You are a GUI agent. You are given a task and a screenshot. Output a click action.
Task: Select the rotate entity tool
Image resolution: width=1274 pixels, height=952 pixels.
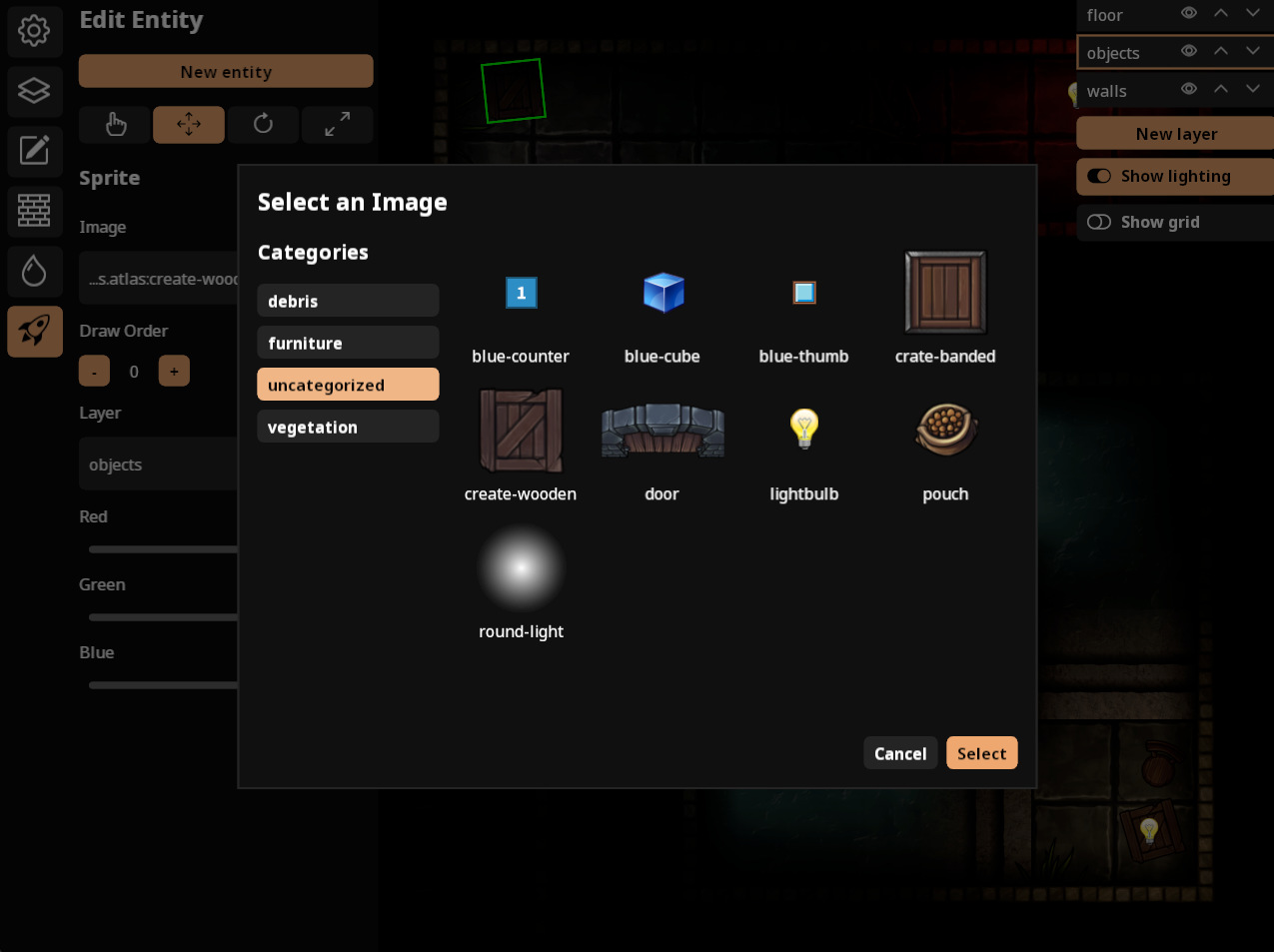click(263, 124)
